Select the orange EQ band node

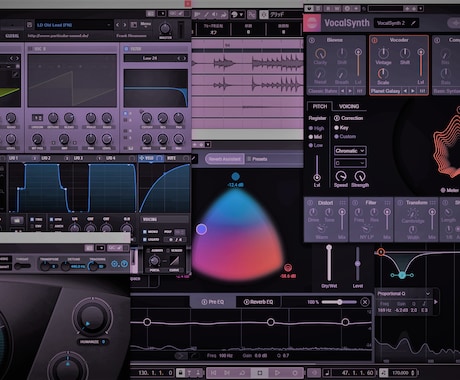381,252
